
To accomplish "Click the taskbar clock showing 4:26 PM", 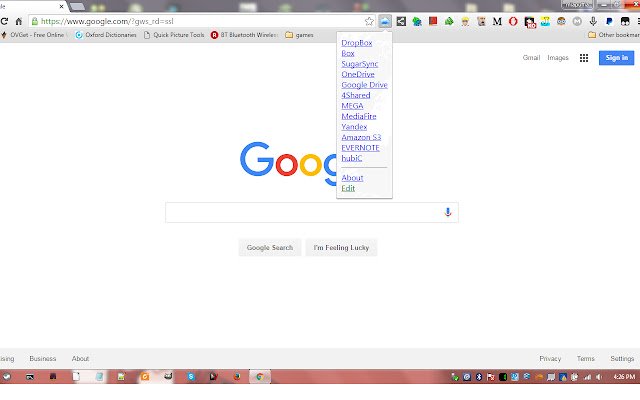I will [x=624, y=377].
